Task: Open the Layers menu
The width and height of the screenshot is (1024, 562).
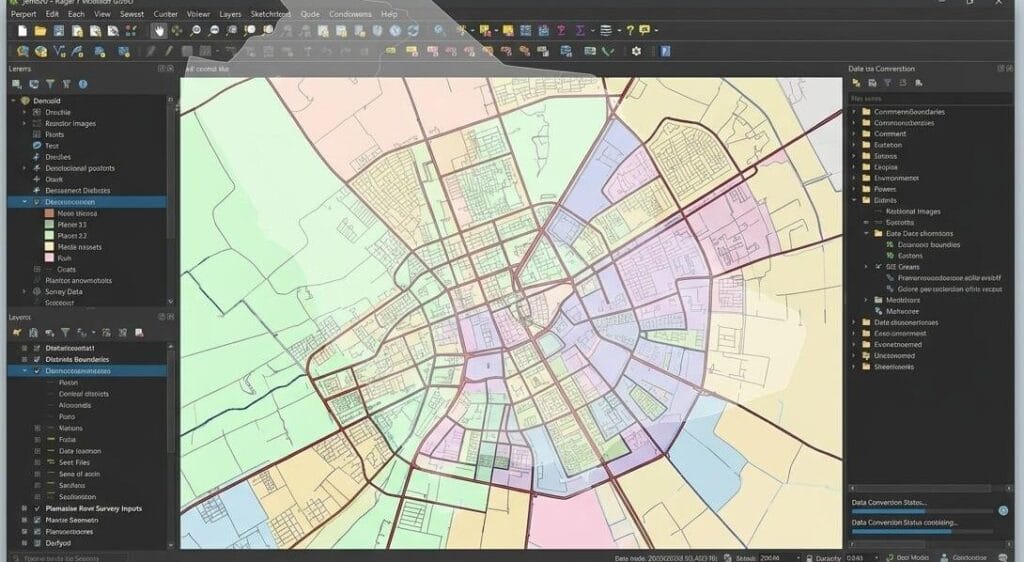Action: pos(230,14)
